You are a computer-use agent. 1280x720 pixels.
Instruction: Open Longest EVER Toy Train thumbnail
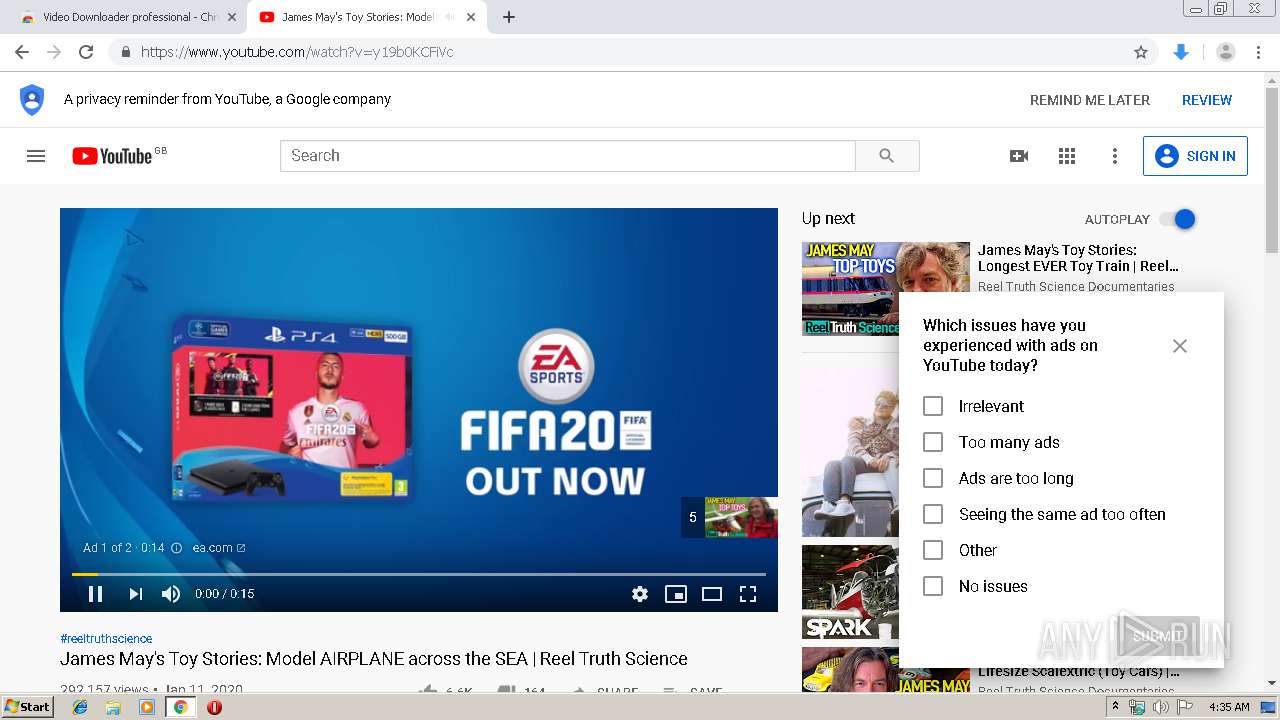click(x=886, y=289)
